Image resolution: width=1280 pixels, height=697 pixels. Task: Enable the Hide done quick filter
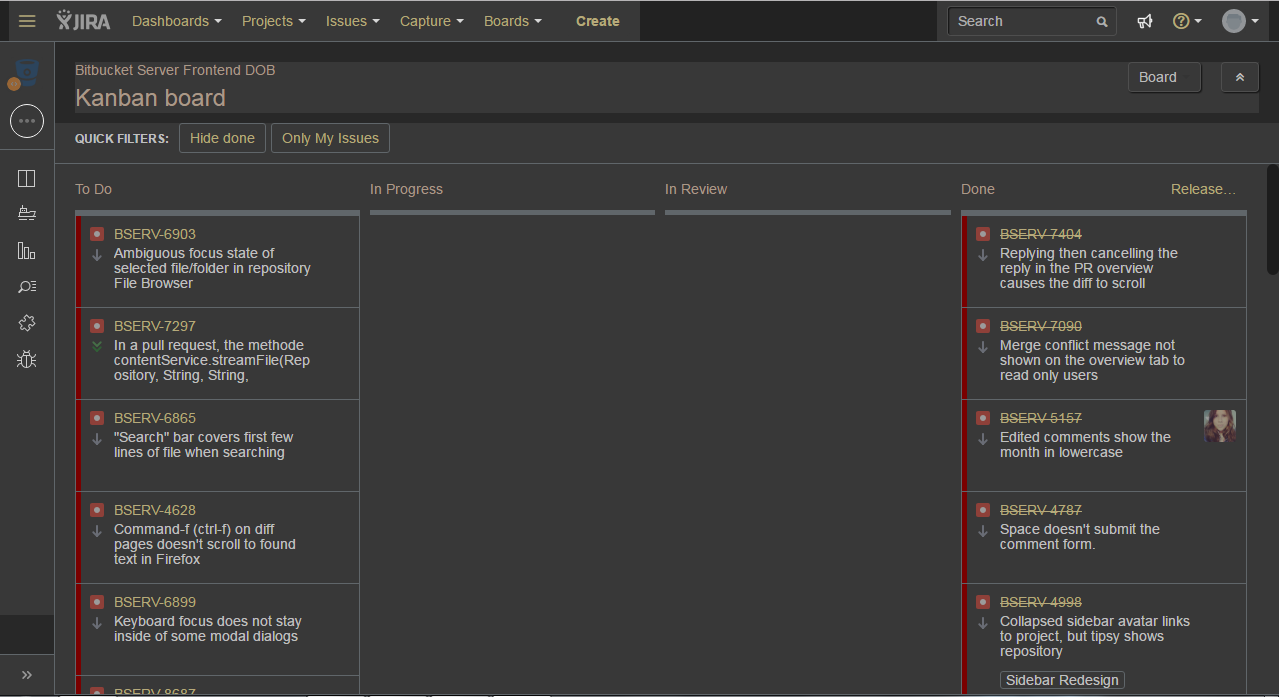pyautogui.click(x=222, y=138)
